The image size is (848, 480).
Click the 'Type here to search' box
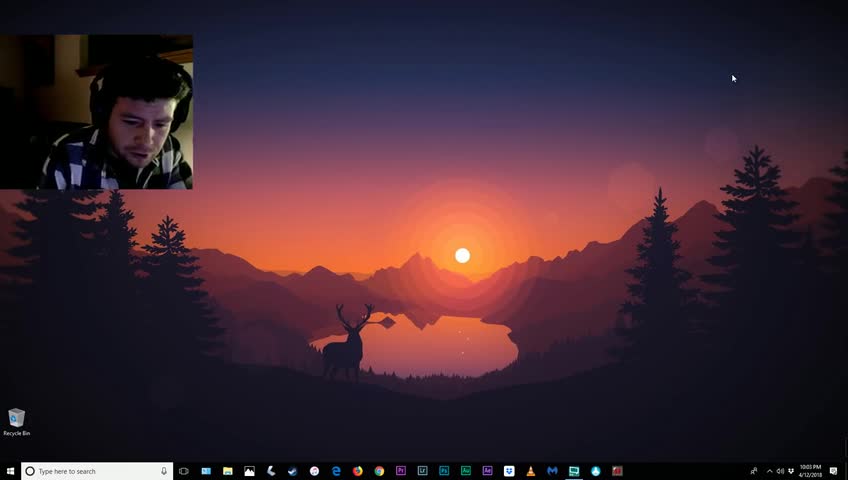97,471
